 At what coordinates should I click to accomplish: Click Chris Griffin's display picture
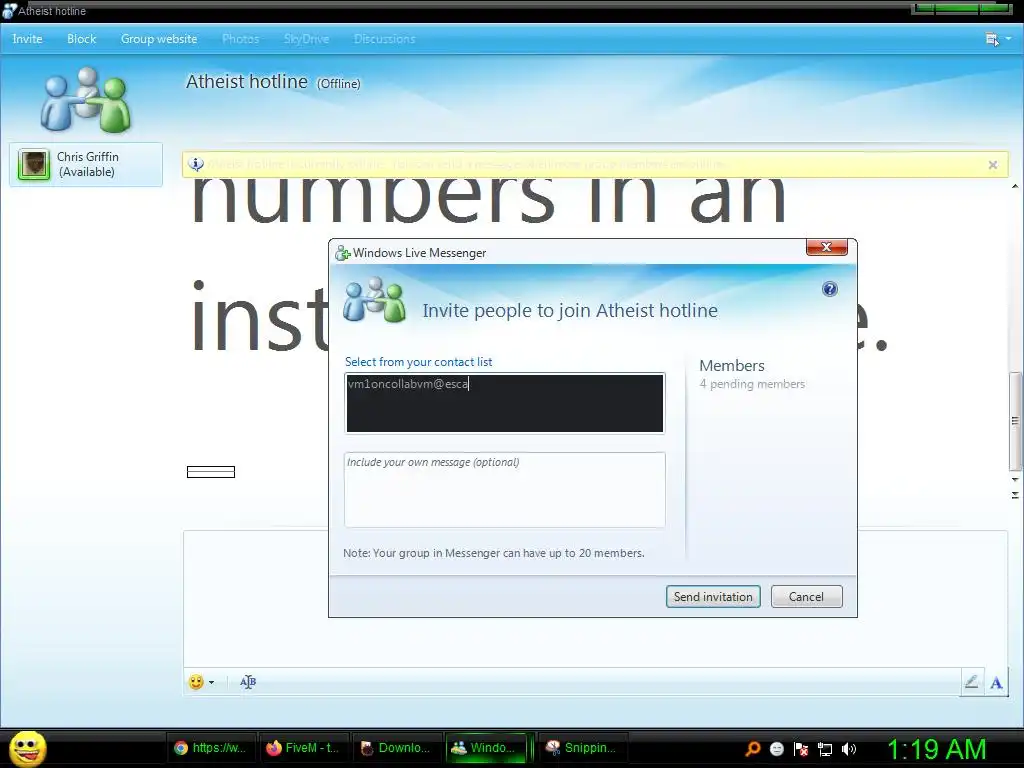point(33,164)
